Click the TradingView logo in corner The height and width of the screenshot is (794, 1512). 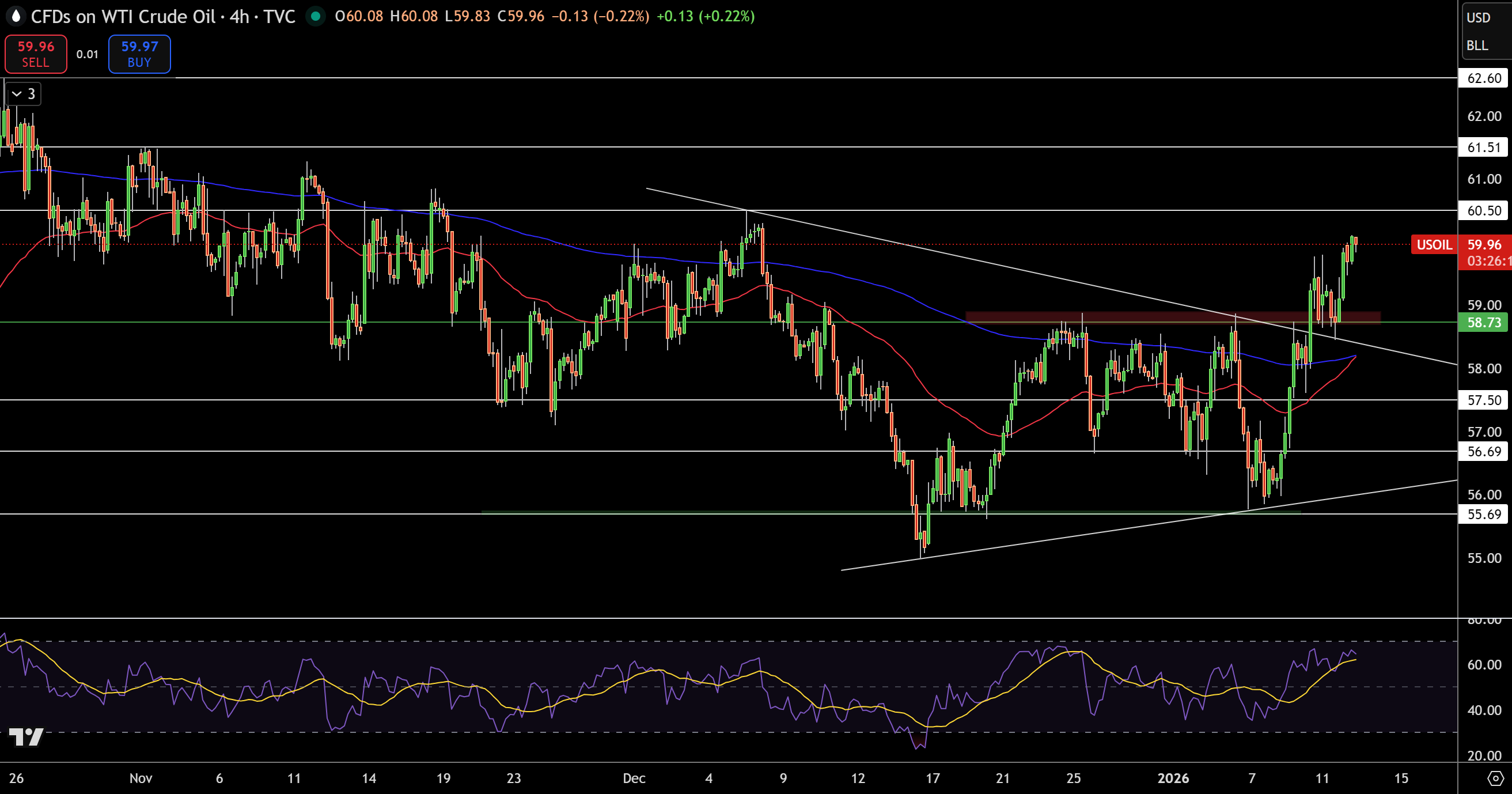[26, 736]
